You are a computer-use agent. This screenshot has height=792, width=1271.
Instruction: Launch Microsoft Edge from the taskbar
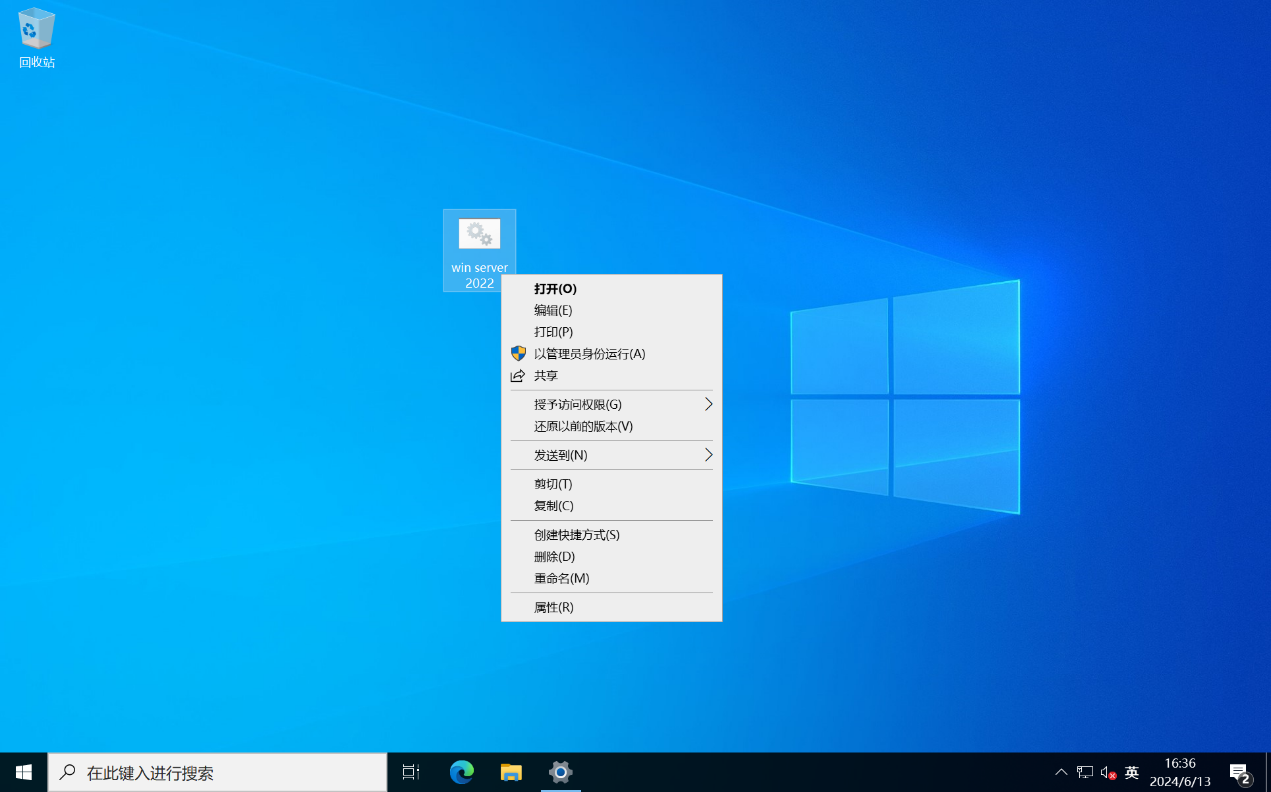pos(461,772)
